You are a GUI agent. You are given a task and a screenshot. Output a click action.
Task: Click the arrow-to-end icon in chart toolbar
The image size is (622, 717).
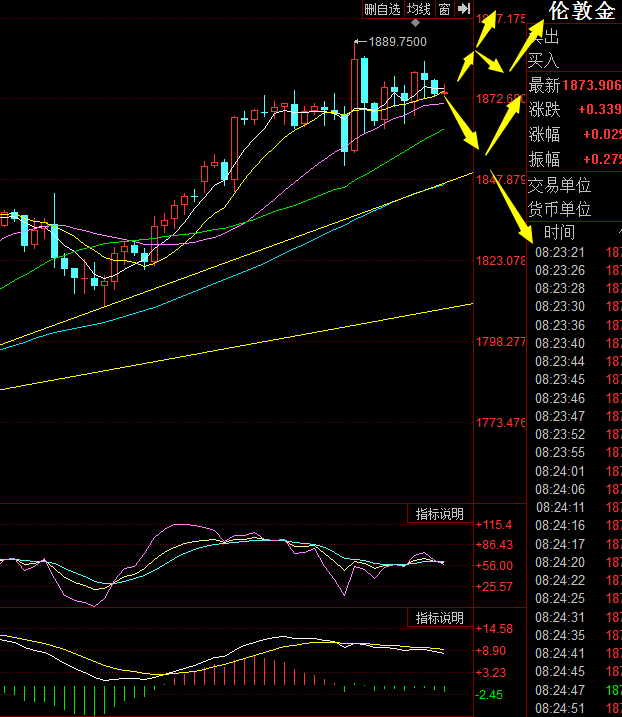464,9
